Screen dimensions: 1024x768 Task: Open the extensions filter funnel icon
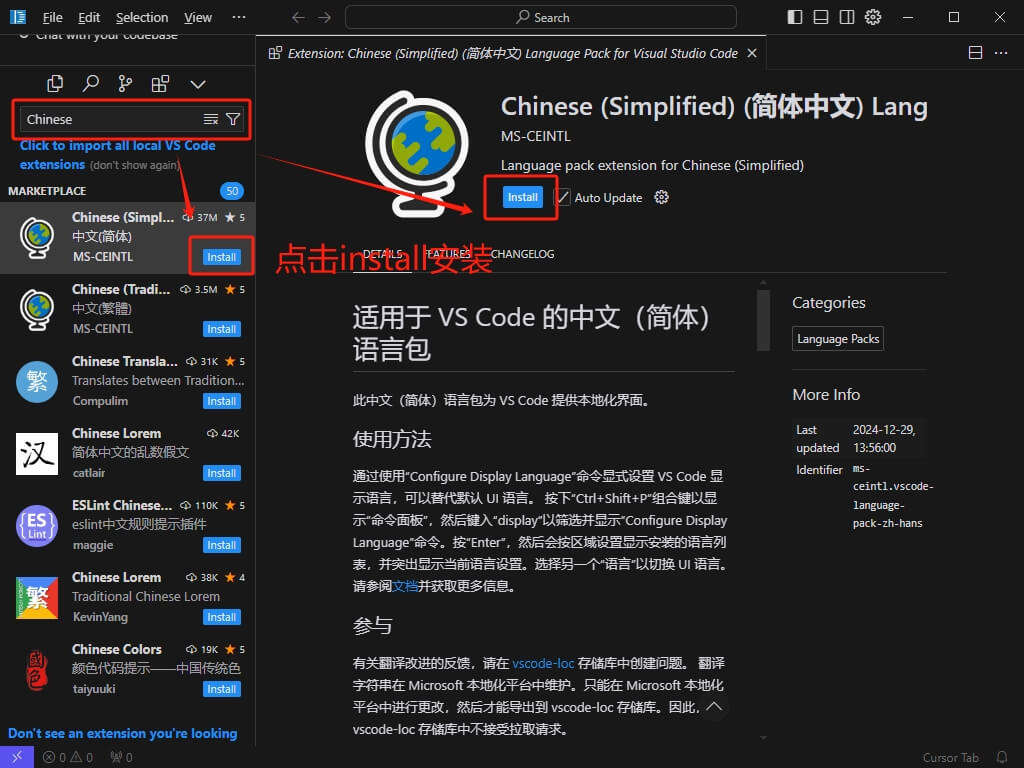point(232,119)
